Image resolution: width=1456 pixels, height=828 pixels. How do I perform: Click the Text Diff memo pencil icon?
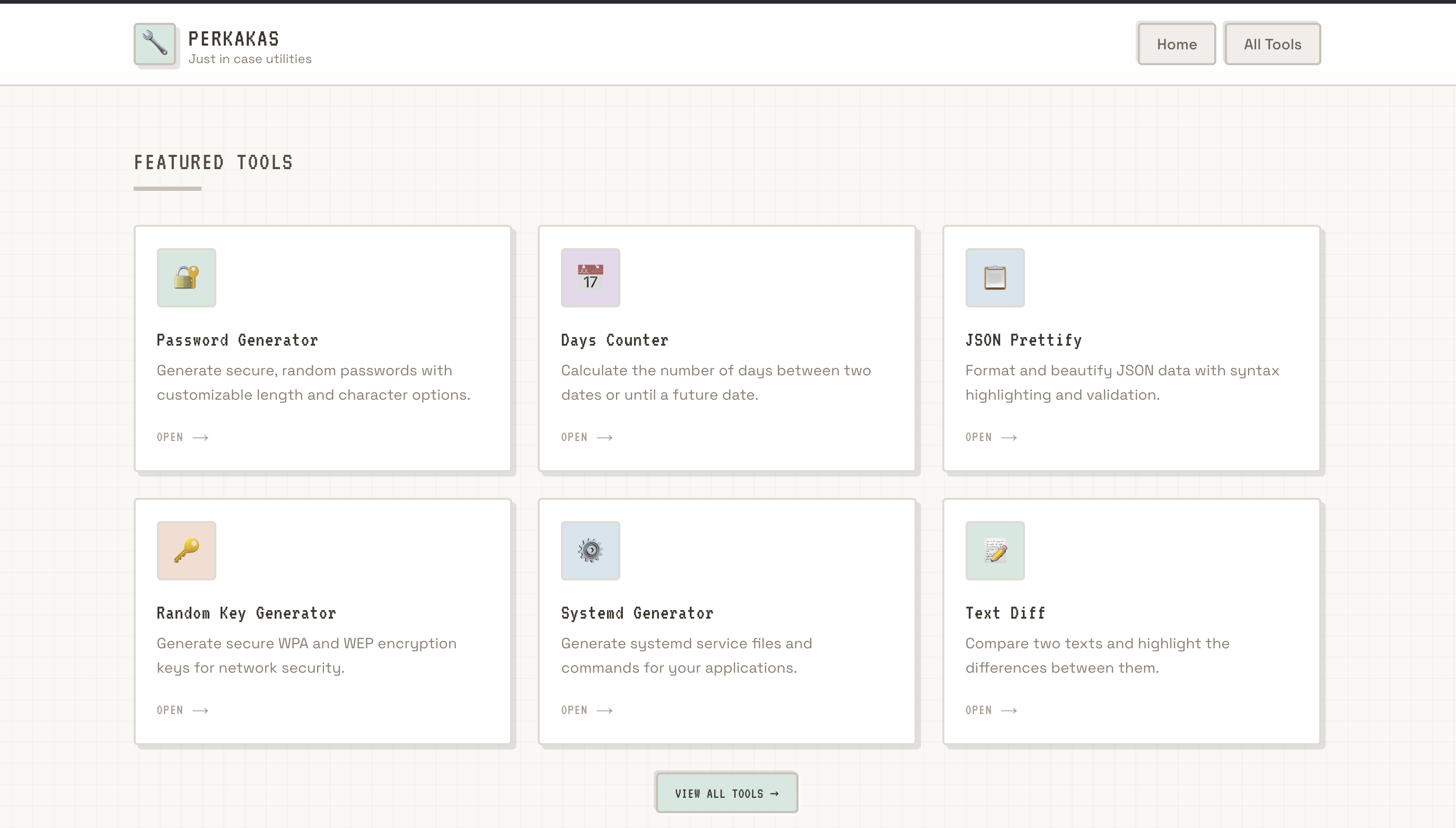pyautogui.click(x=994, y=550)
